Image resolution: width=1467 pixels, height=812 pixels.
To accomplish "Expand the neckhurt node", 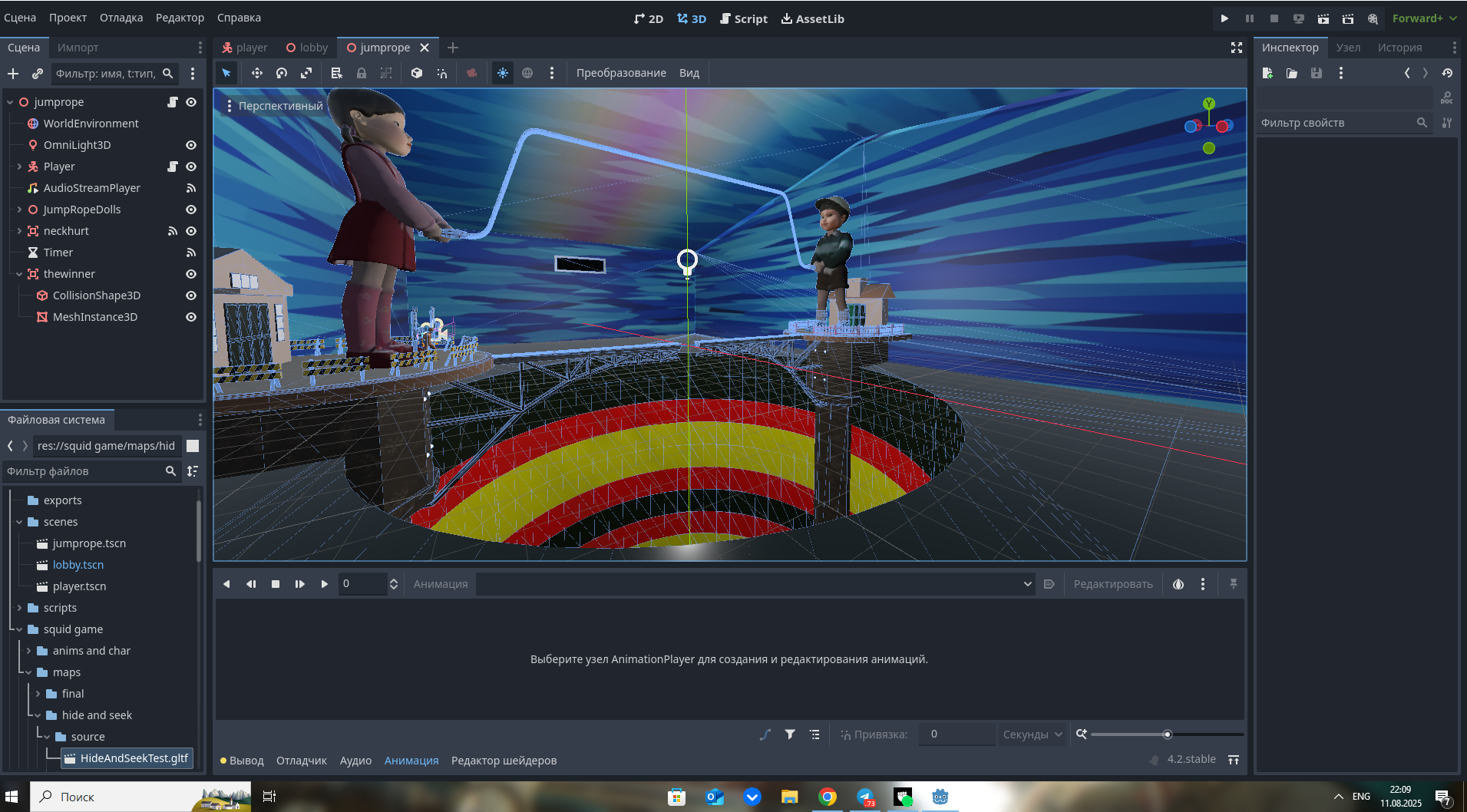I will coord(19,231).
